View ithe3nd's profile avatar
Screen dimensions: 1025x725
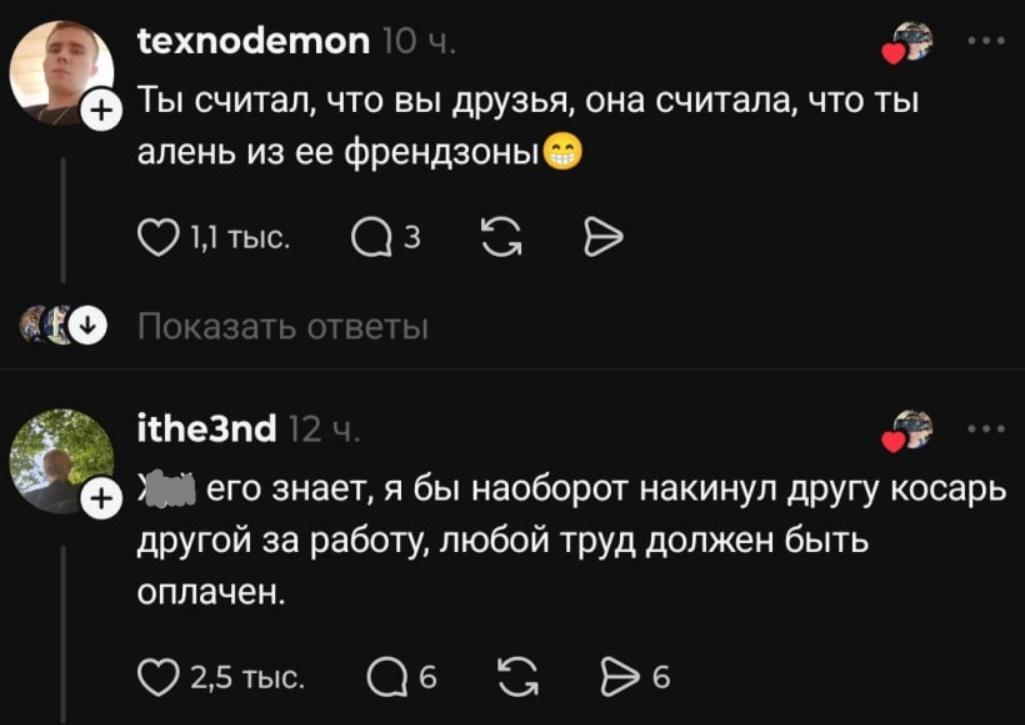[61, 462]
